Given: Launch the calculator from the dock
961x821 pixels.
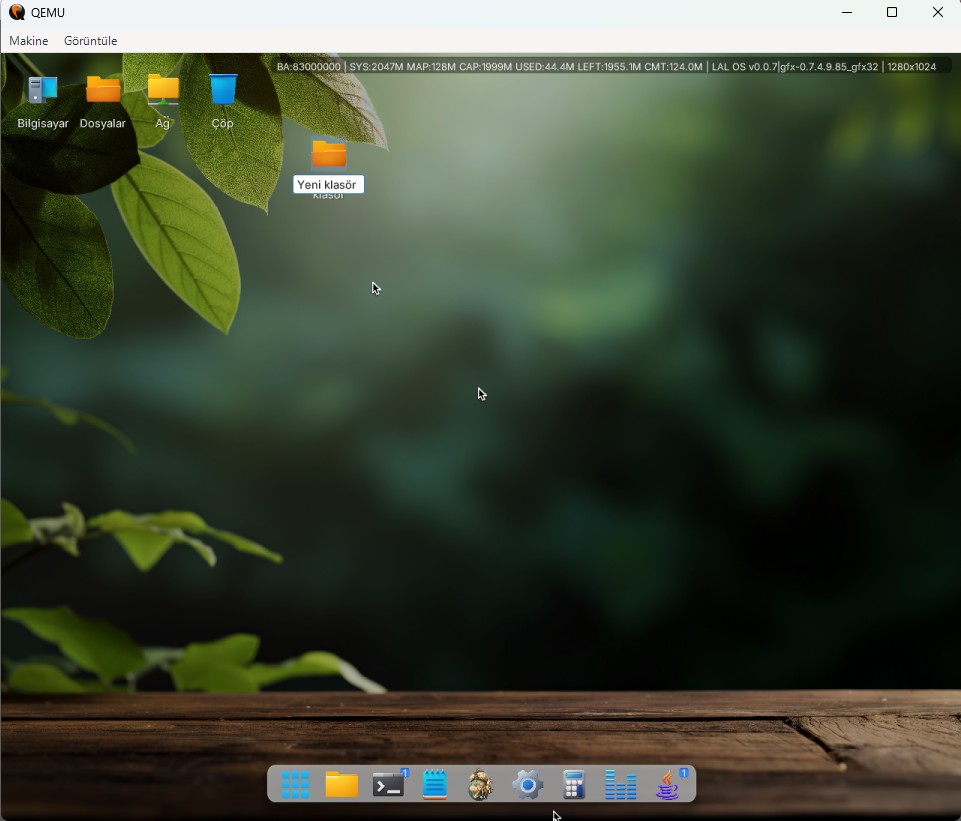Looking at the screenshot, I should point(574,784).
